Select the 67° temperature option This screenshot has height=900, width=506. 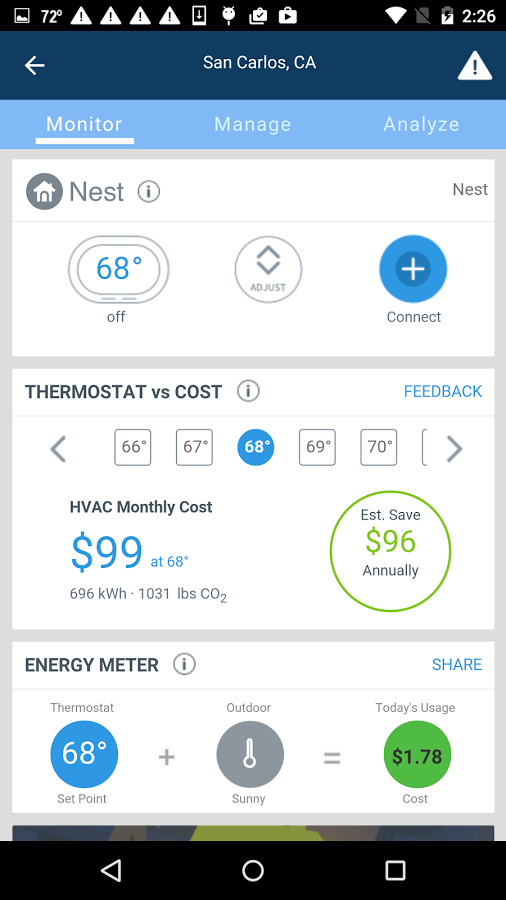[x=194, y=447]
